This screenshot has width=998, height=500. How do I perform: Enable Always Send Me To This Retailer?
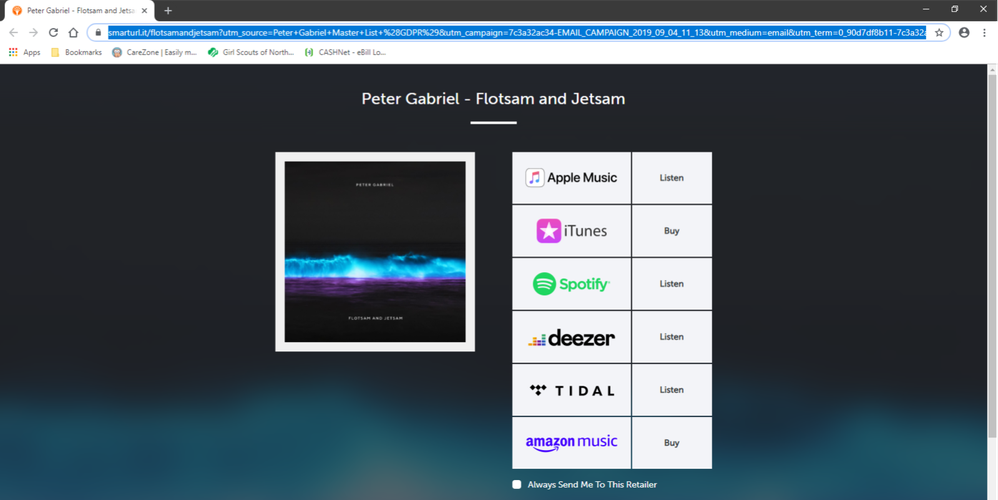(517, 485)
